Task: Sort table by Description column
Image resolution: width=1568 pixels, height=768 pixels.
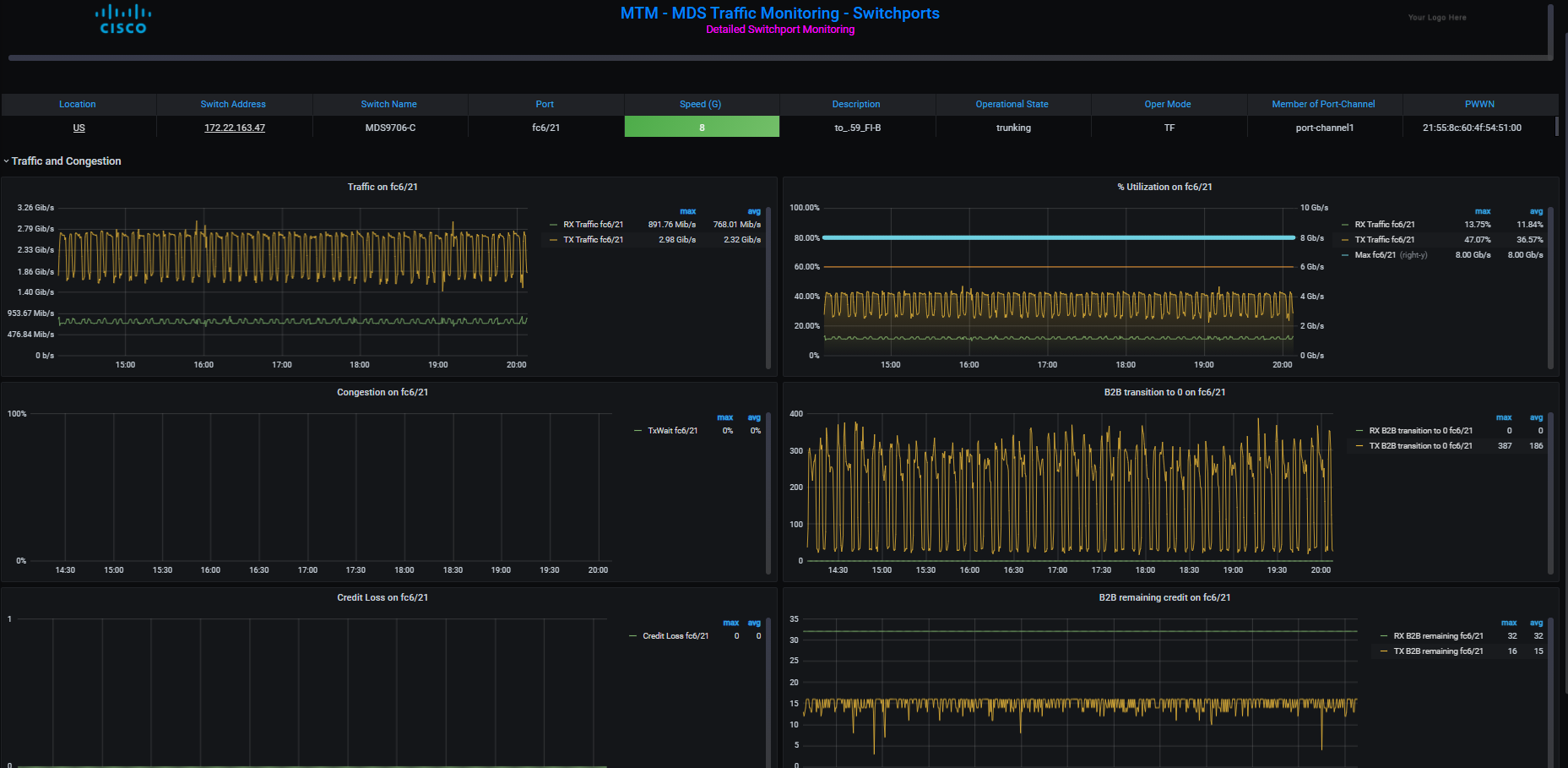Action: (x=856, y=104)
